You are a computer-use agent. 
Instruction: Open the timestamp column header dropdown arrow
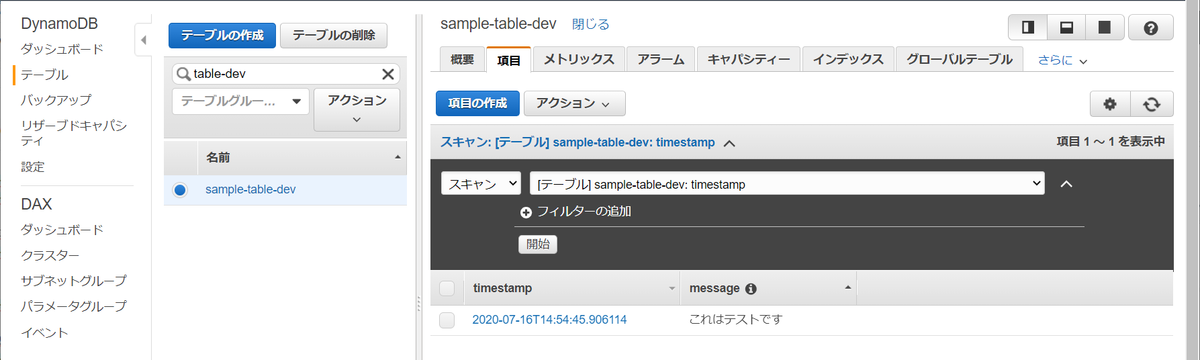coord(672,288)
